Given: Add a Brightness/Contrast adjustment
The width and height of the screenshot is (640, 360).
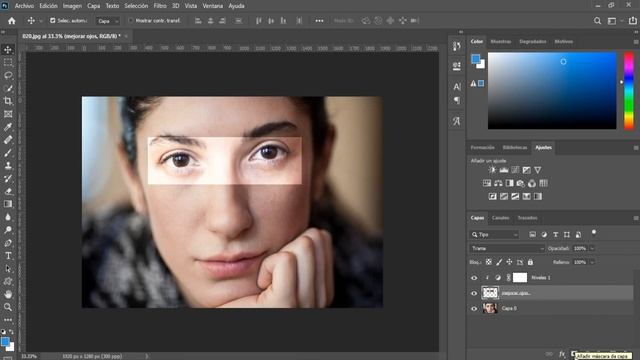Looking at the screenshot, I should 492,170.
